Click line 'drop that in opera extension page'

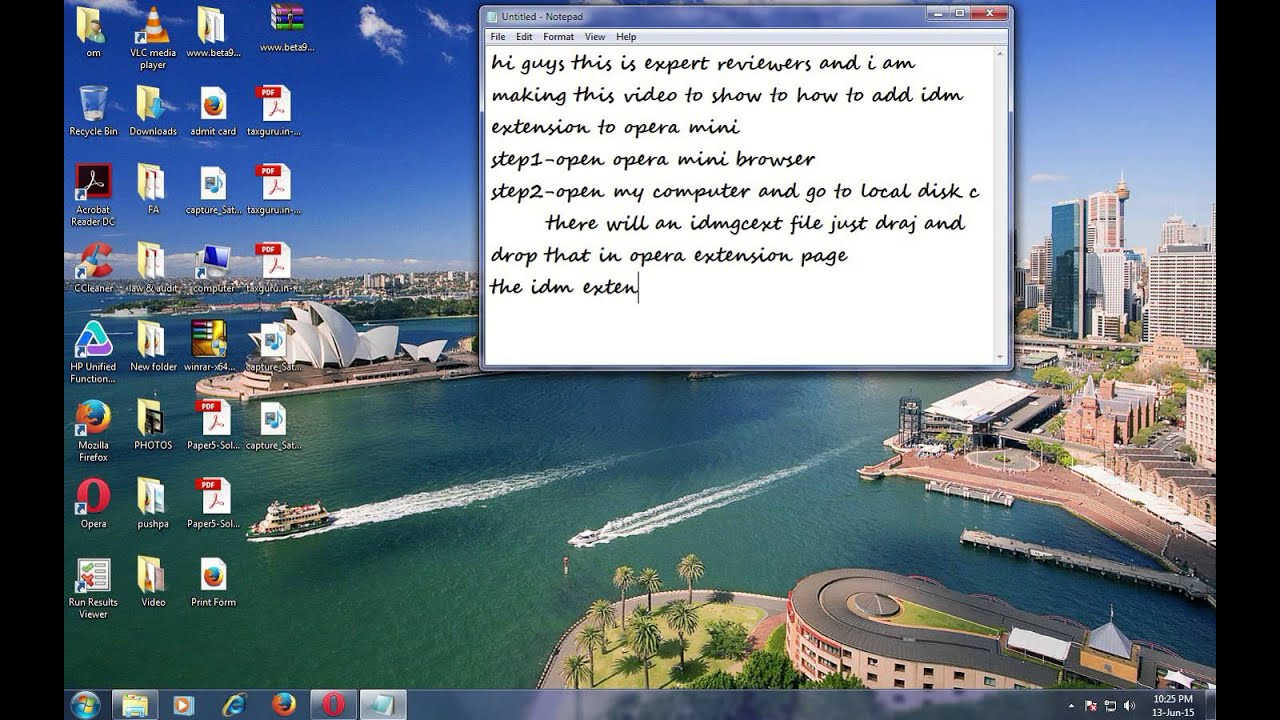coord(669,256)
